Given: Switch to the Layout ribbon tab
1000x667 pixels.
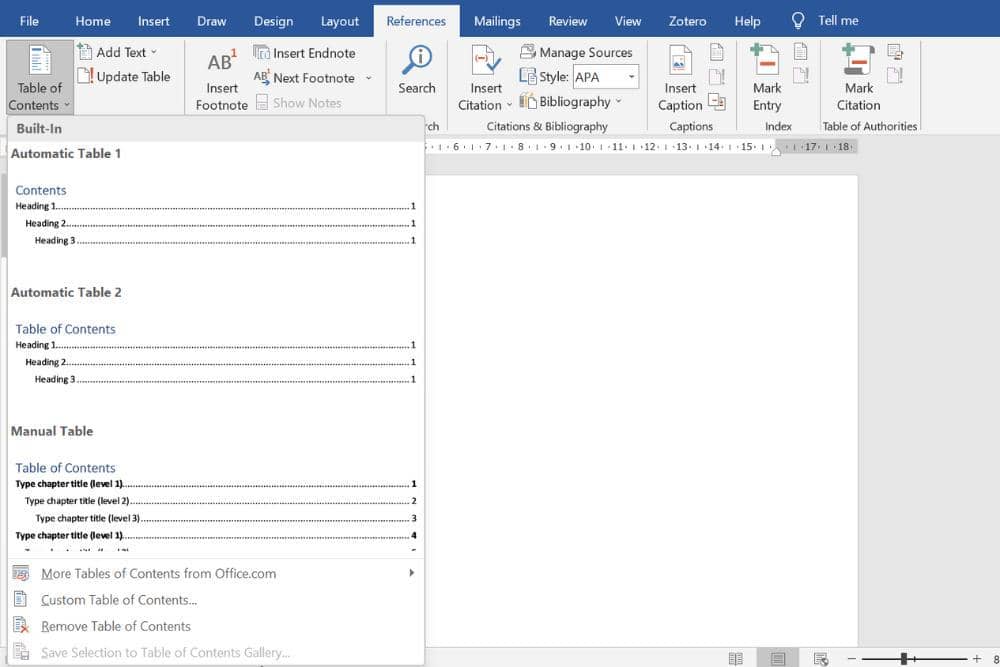Looking at the screenshot, I should [339, 21].
